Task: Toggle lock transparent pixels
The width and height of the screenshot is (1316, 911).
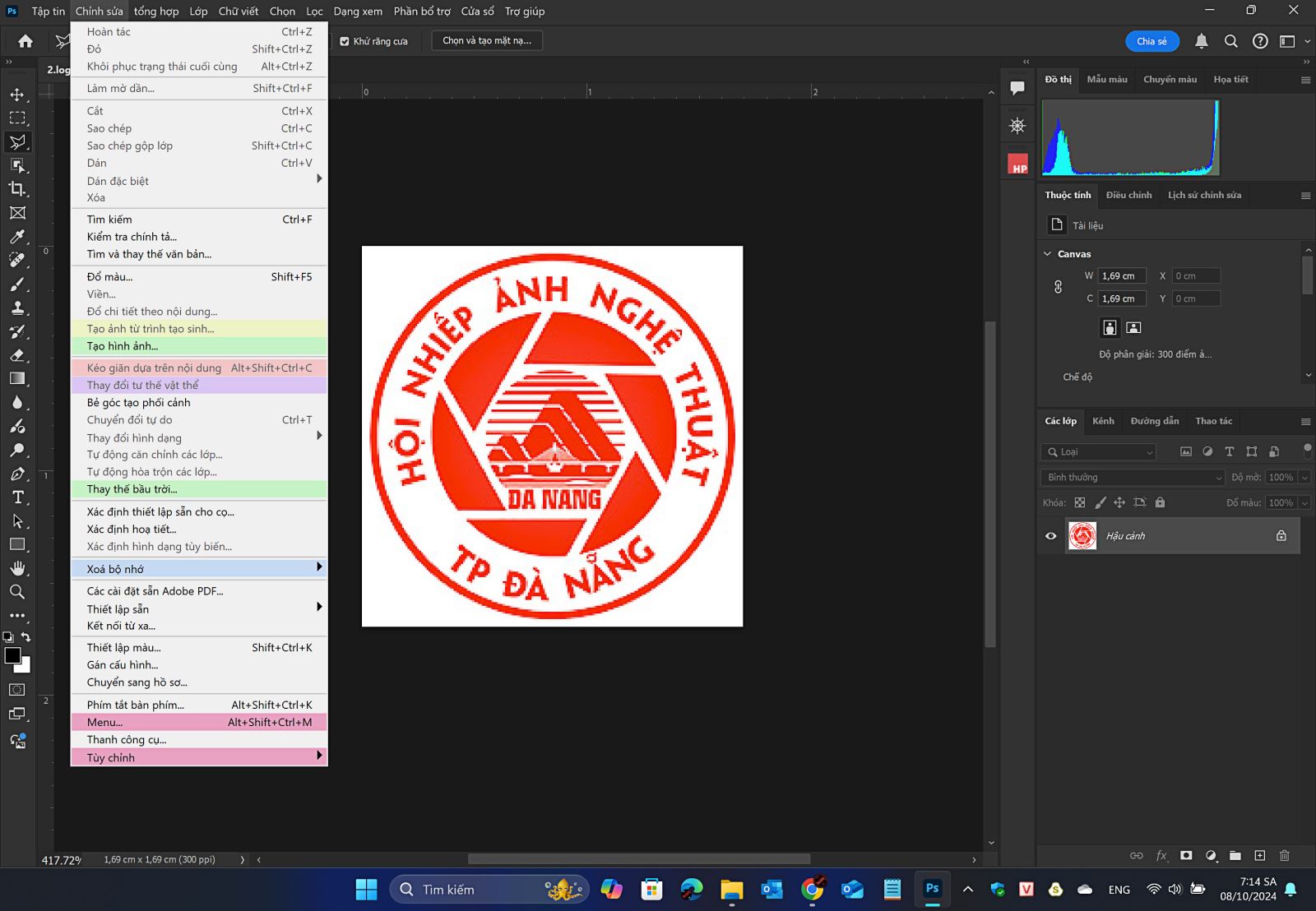Action: 1080,502
